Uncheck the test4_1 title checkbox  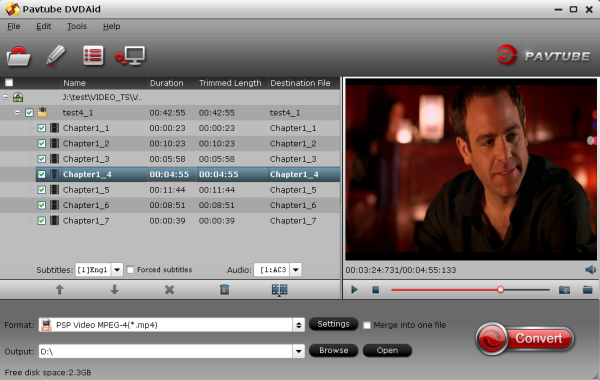pos(29,113)
